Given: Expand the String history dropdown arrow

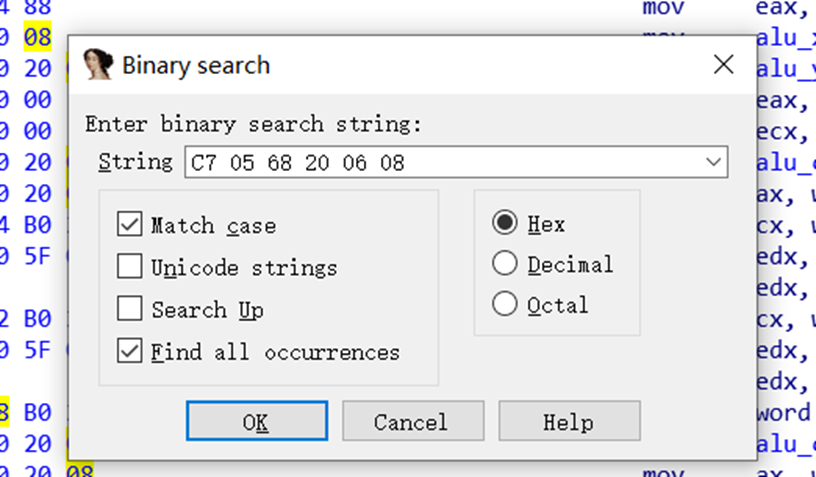Looking at the screenshot, I should (x=714, y=162).
